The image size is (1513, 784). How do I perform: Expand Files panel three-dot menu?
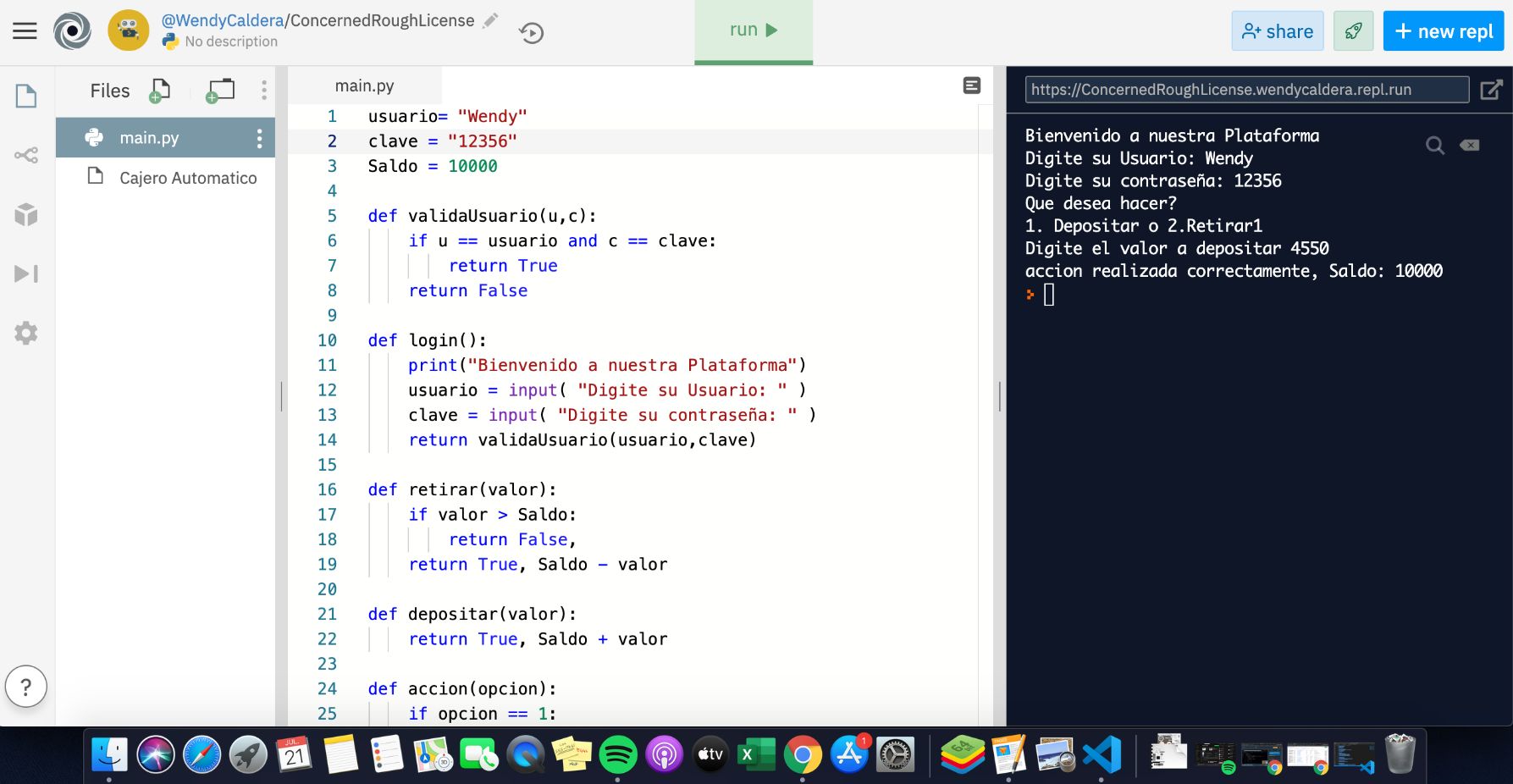pyautogui.click(x=264, y=91)
